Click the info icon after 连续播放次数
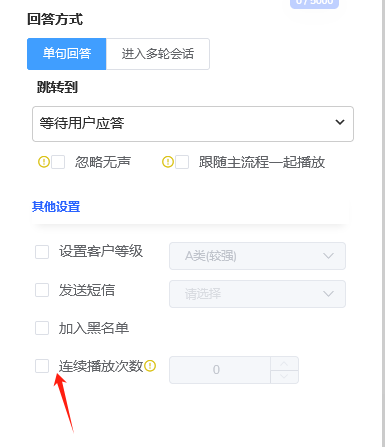This screenshot has width=385, height=447. click(150, 366)
